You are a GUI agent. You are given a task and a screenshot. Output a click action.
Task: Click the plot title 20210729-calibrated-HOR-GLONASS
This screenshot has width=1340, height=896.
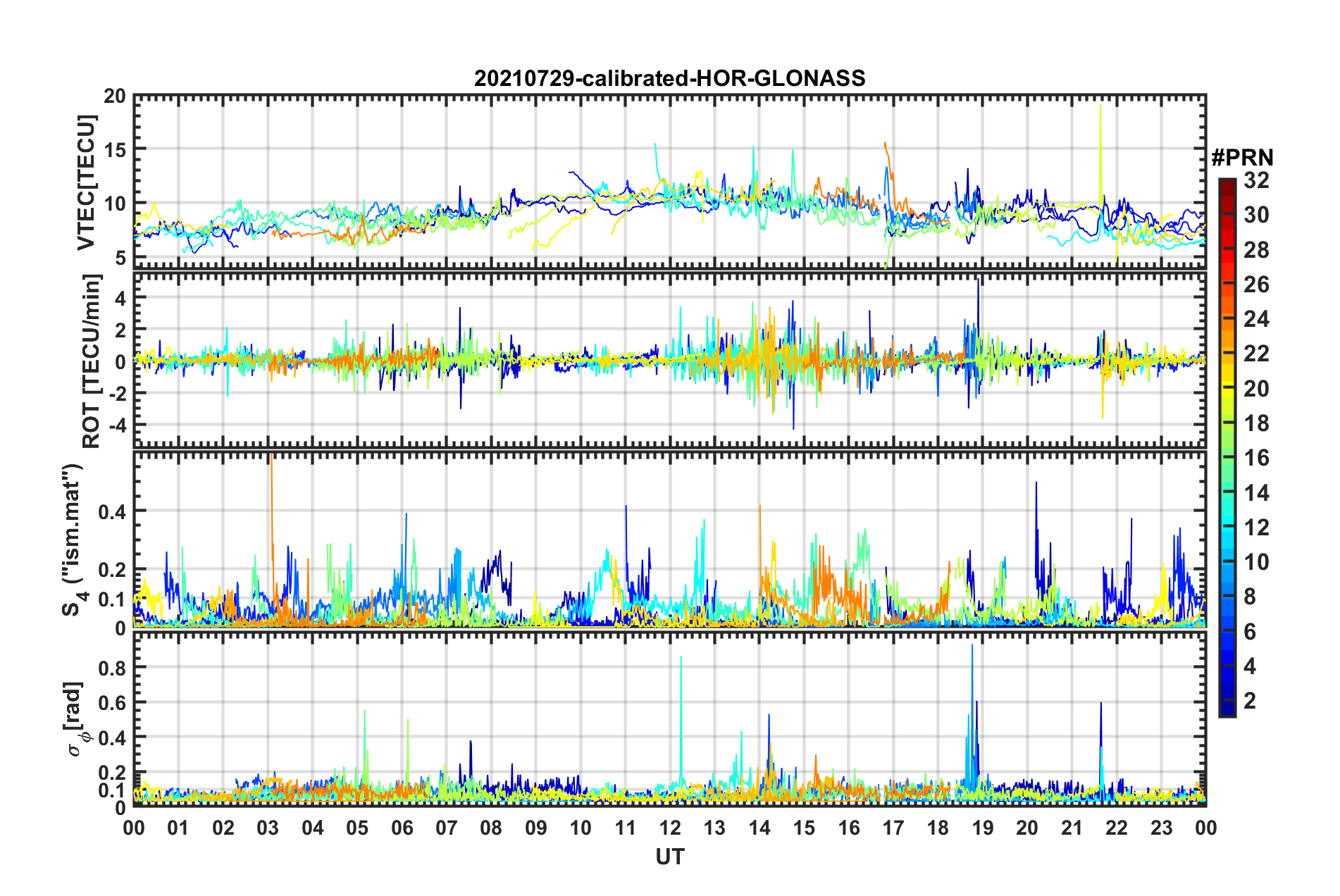pyautogui.click(x=669, y=78)
